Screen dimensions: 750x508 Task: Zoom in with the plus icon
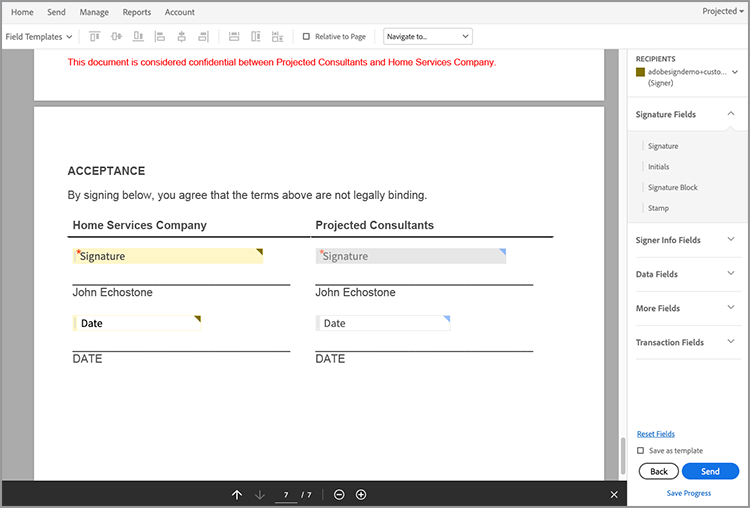pos(361,495)
